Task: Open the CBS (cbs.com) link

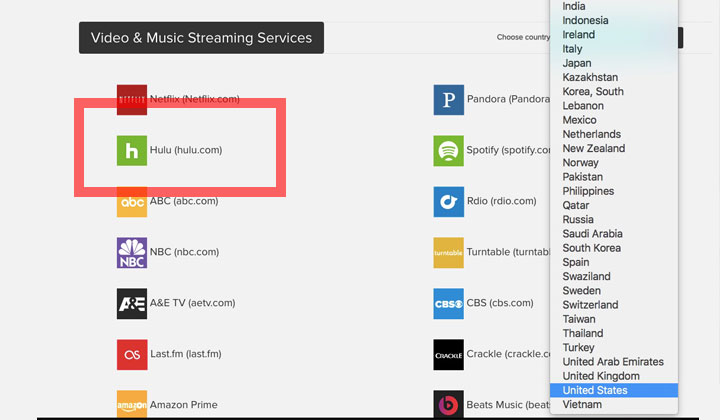Action: pyautogui.click(x=500, y=302)
